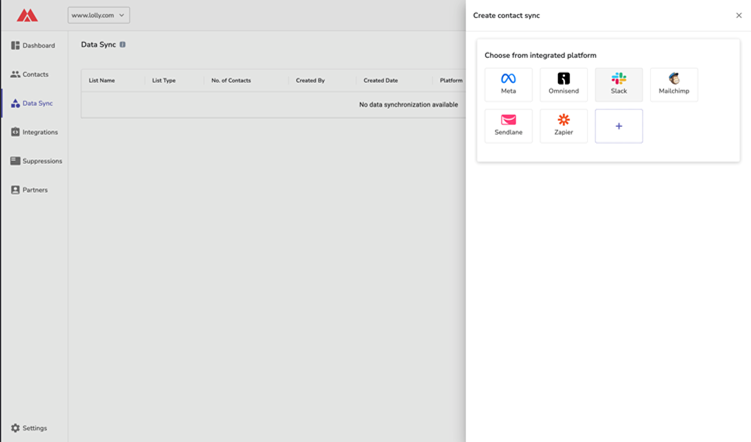Go to Contacts in the sidebar

pos(30,74)
